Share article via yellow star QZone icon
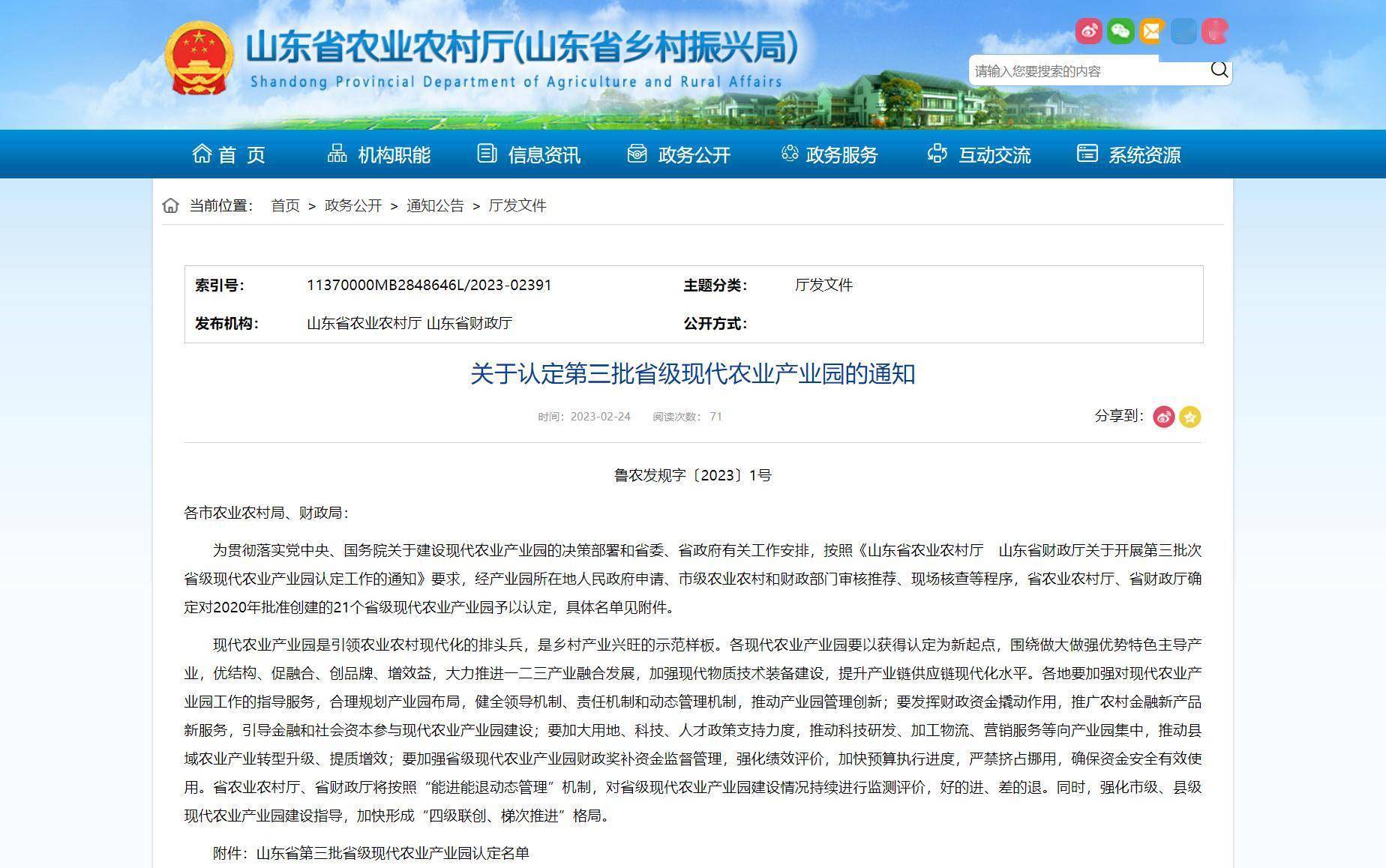This screenshot has width=1386, height=868. [x=1189, y=417]
